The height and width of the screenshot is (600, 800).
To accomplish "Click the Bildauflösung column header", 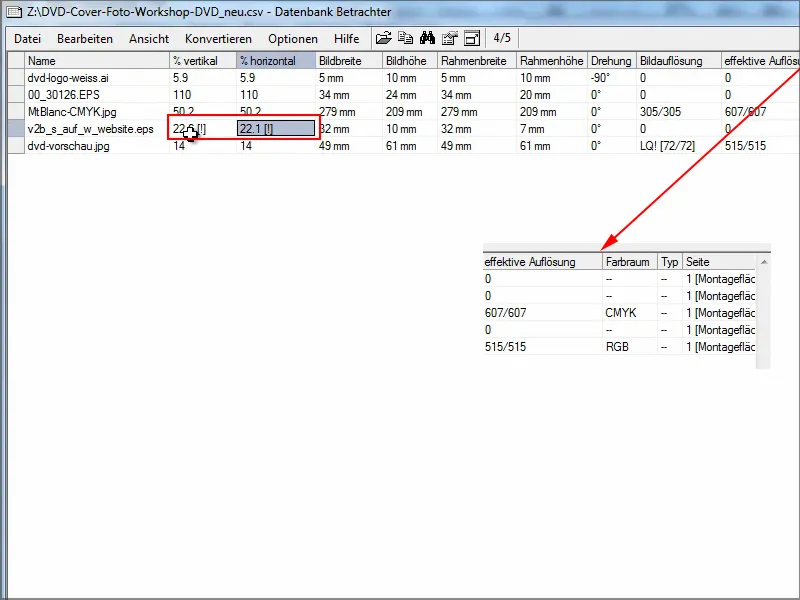I will coord(679,61).
